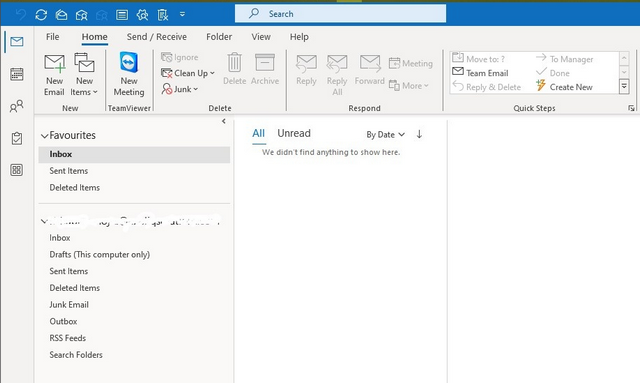Viewport: 640px width, 383px height.
Task: Filter message list to Unread
Action: click(x=294, y=134)
